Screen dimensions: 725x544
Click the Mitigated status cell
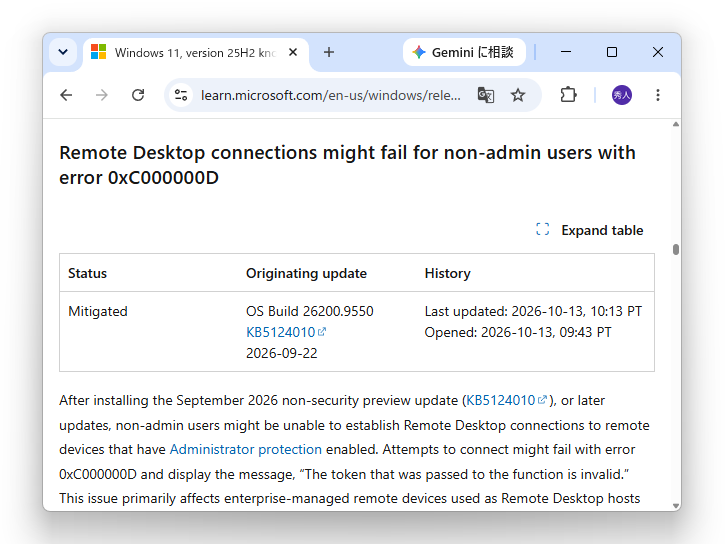(98, 311)
